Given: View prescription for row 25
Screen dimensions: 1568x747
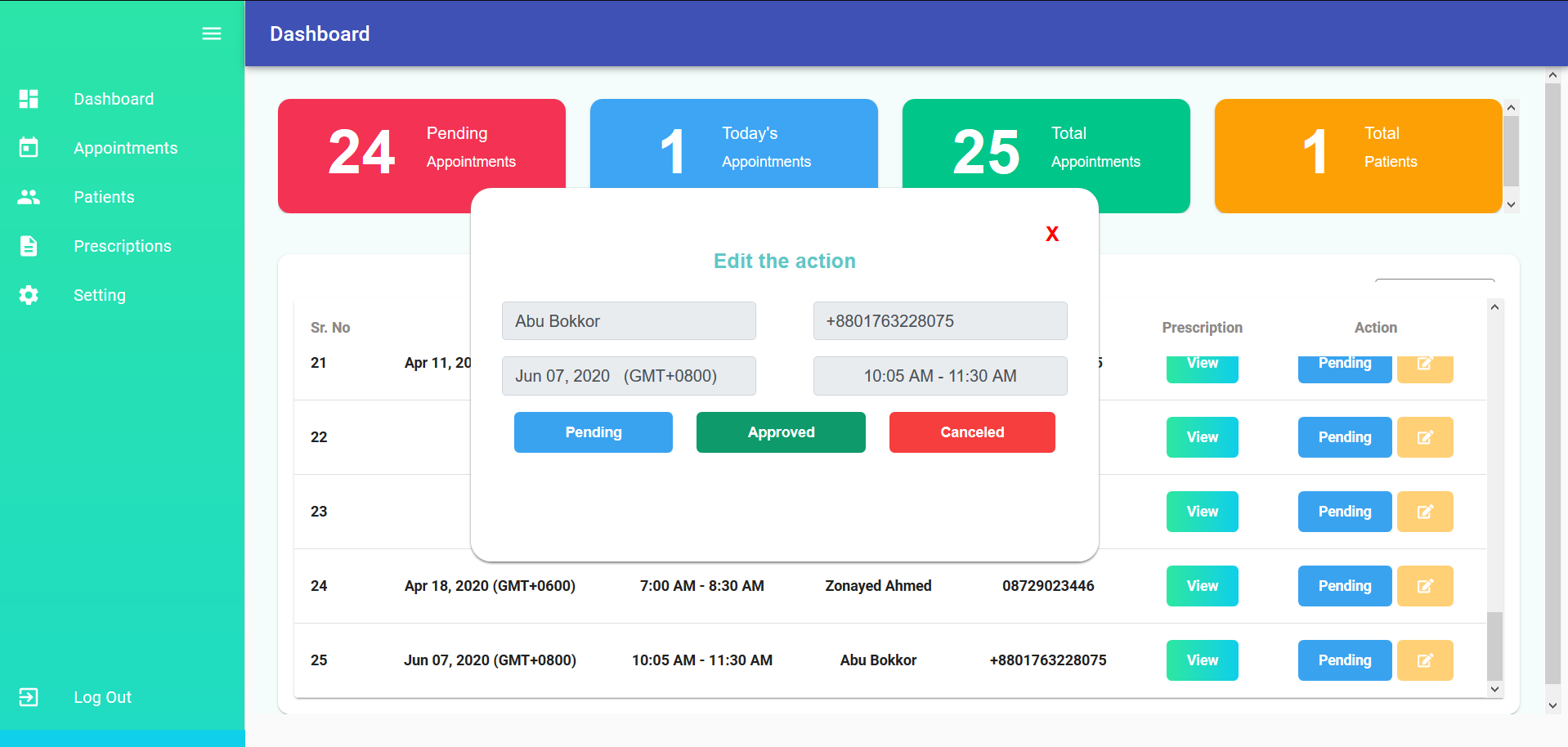Looking at the screenshot, I should (1203, 660).
